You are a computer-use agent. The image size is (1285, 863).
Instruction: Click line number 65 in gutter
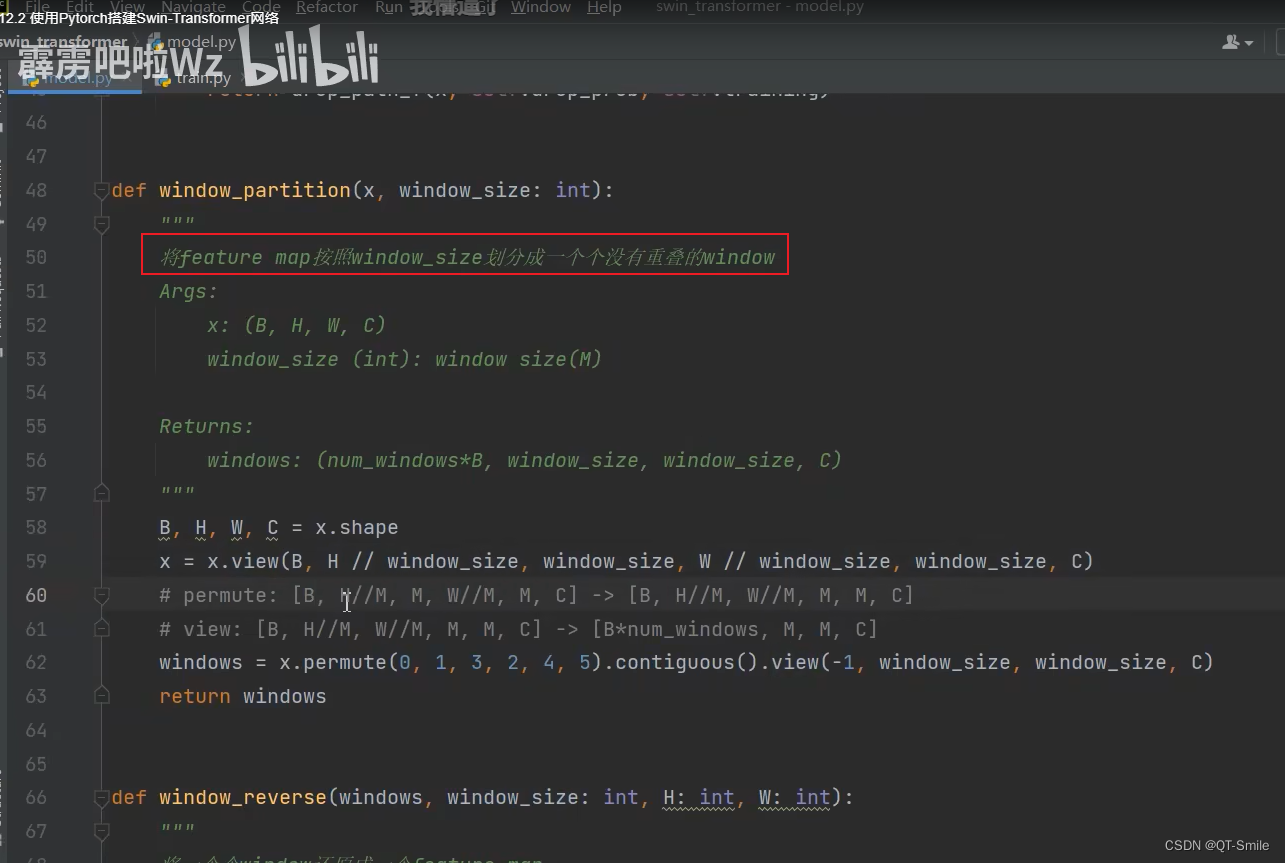[35, 764]
